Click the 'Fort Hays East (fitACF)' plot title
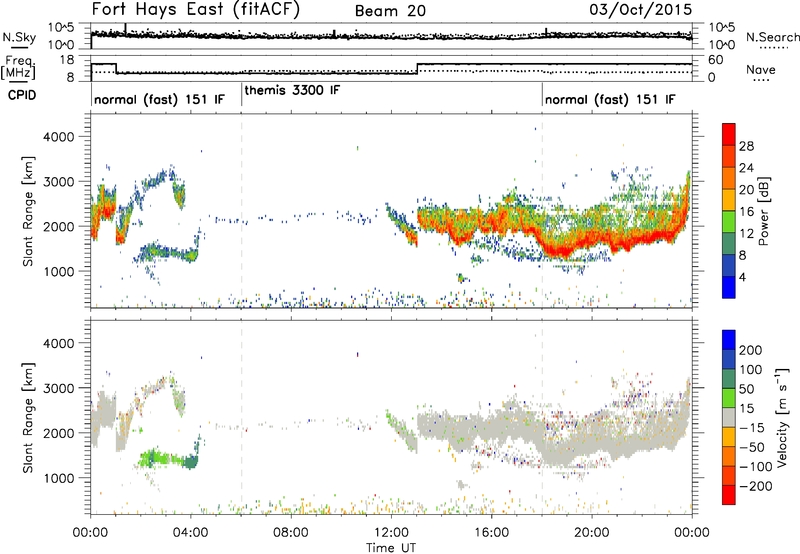This screenshot has height=554, width=800. tap(196, 9)
